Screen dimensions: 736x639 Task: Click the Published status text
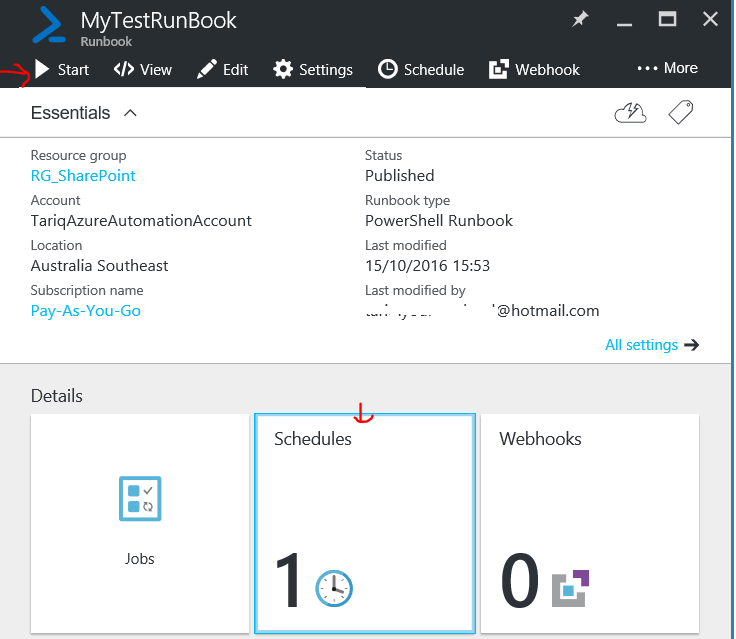399,176
